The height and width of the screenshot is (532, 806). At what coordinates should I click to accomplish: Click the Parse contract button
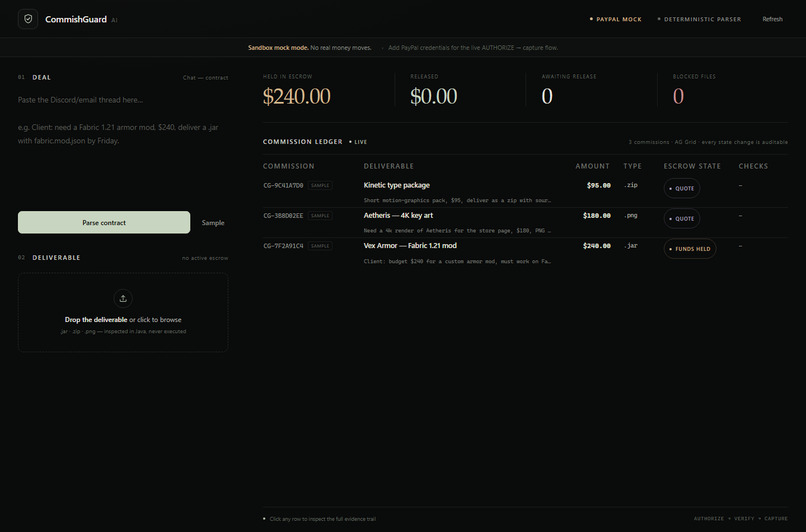click(x=104, y=223)
